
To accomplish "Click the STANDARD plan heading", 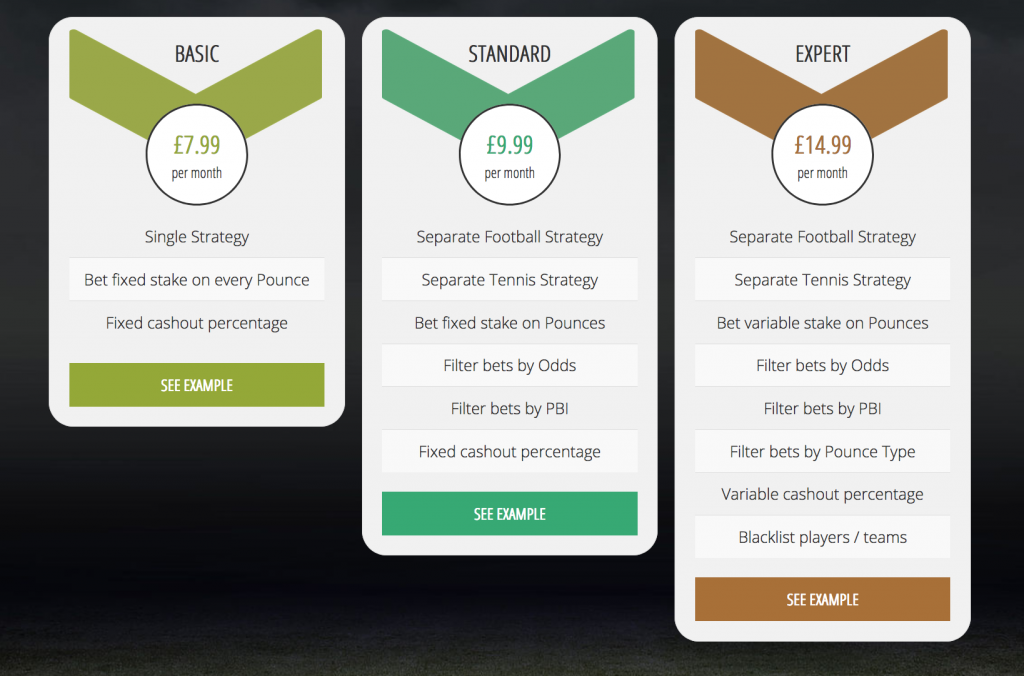I will 509,54.
